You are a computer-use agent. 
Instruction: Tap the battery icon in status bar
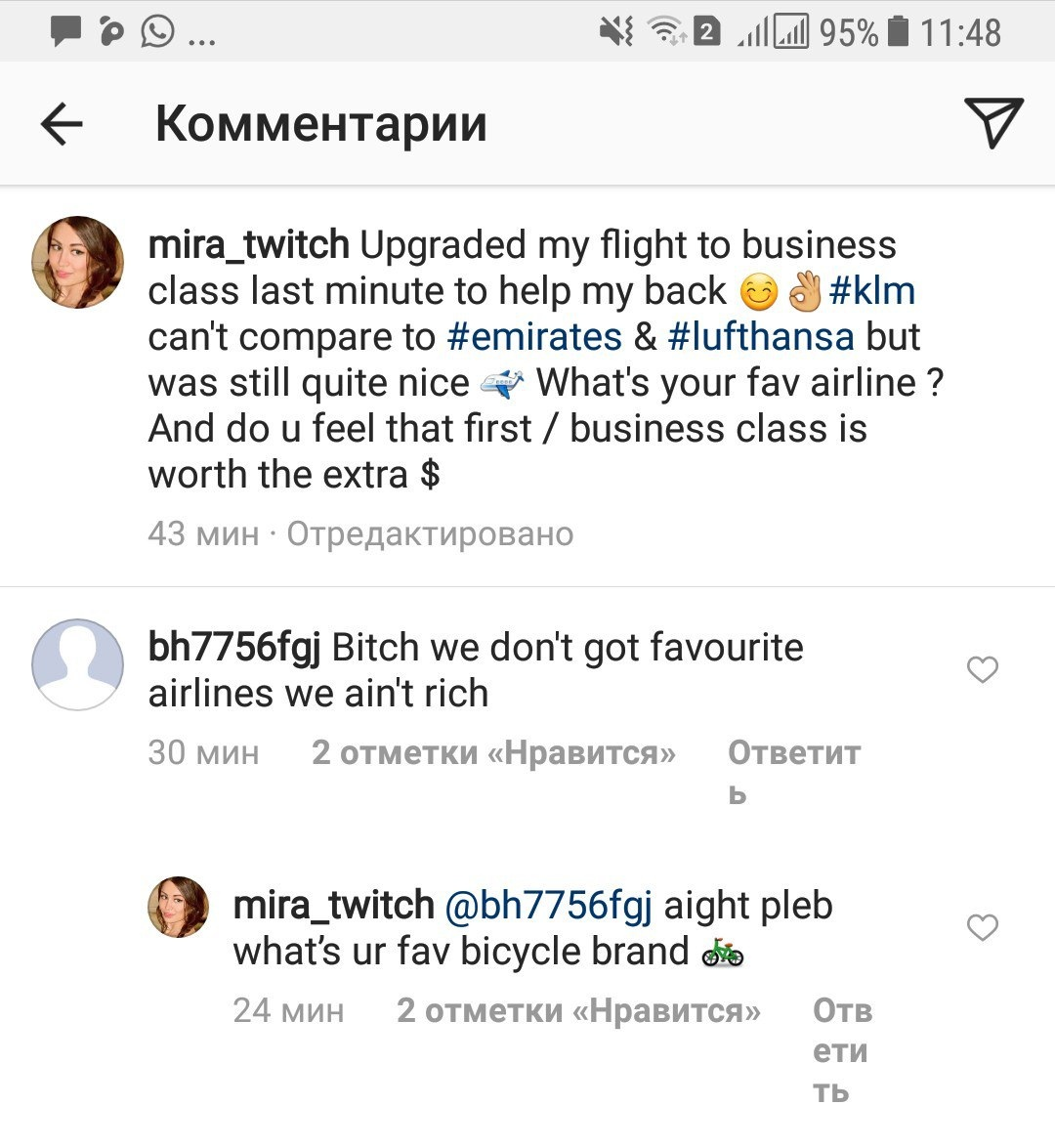[898, 32]
